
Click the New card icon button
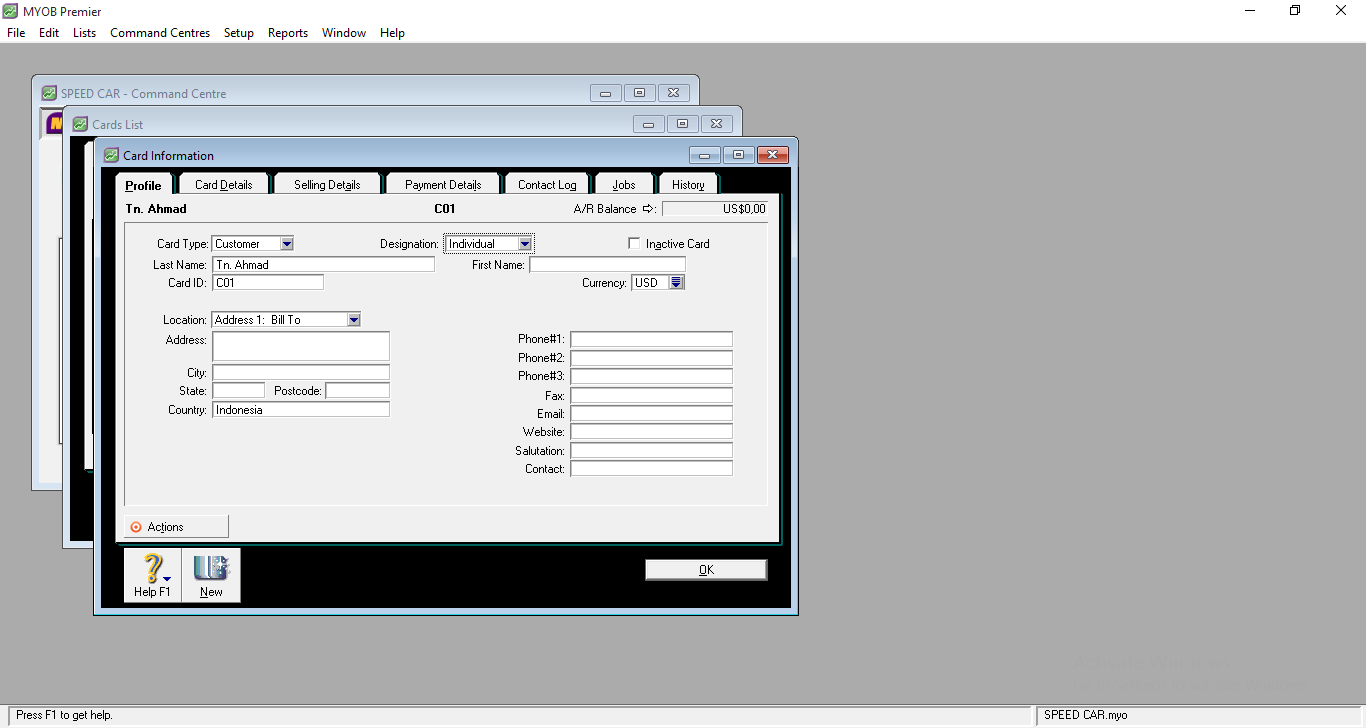[x=211, y=575]
